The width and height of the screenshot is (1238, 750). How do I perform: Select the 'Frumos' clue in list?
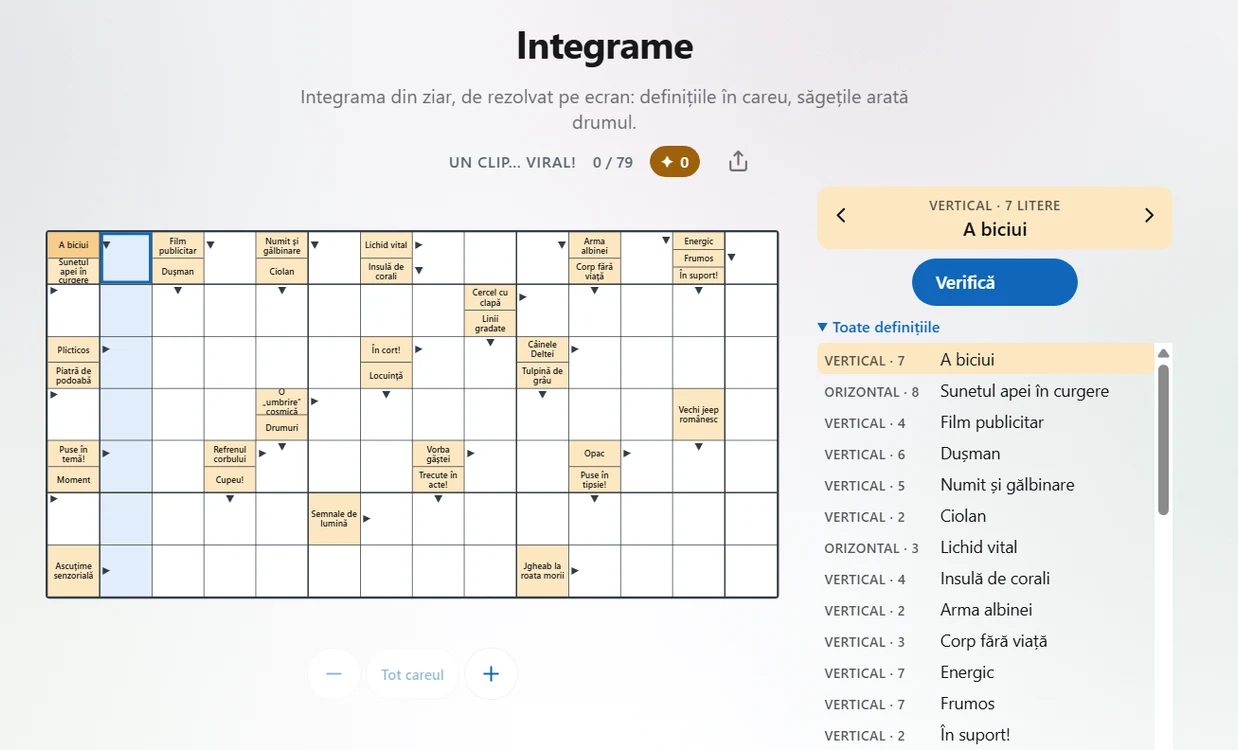986,703
